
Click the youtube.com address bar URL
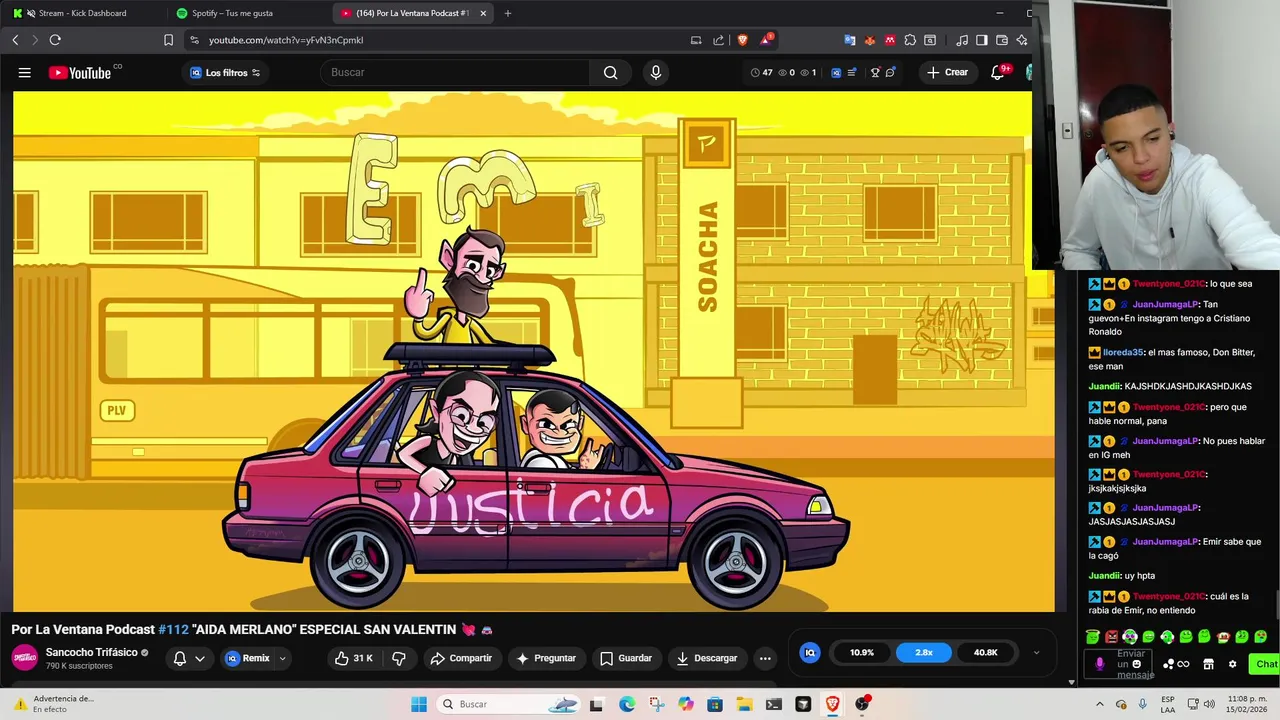point(286,40)
